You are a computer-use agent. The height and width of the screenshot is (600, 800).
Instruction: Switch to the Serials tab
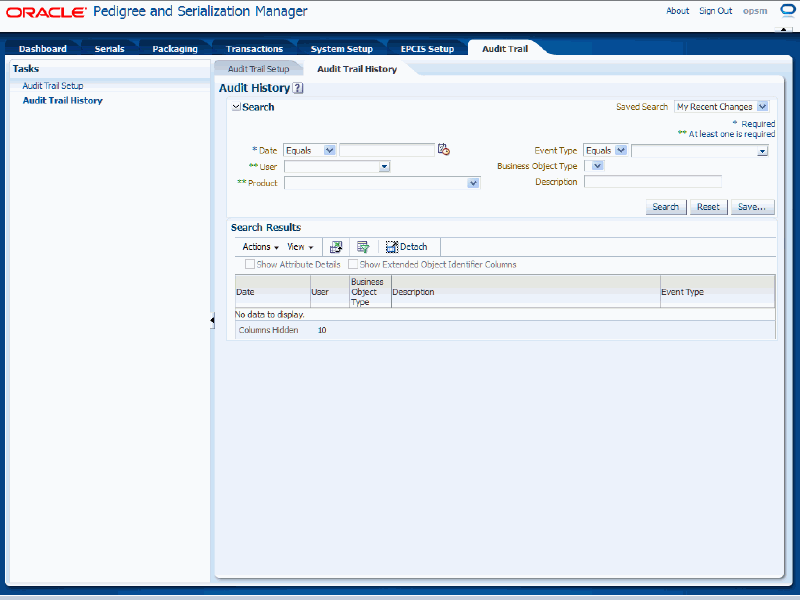coord(109,48)
